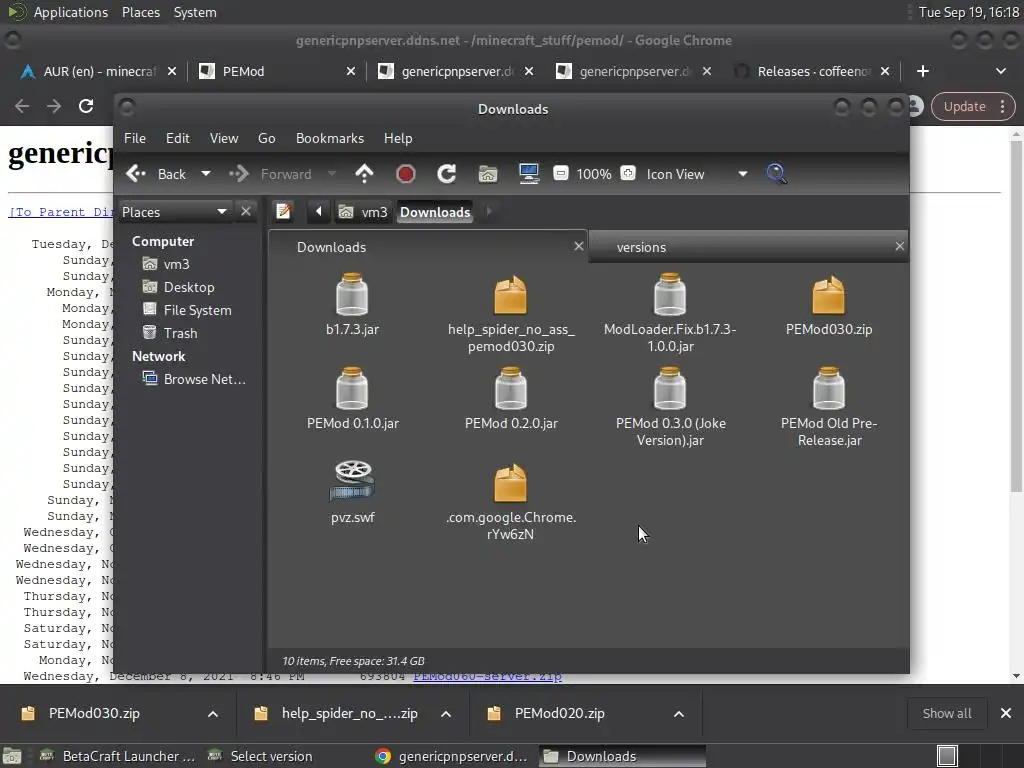
Task: Go back using the Back arrow button
Action: click(x=156, y=174)
